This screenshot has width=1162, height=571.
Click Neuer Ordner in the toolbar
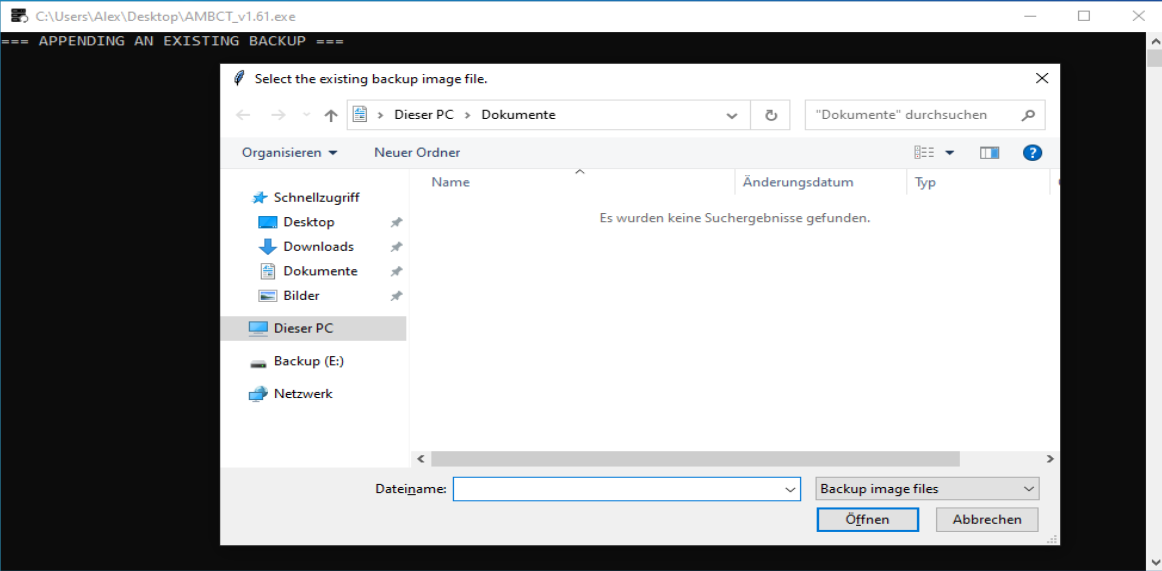417,153
